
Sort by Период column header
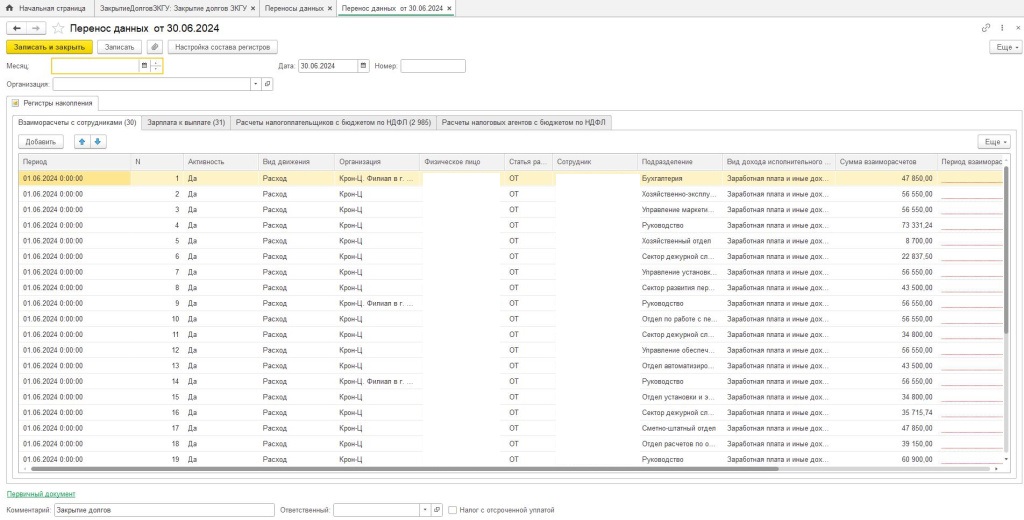click(74, 162)
